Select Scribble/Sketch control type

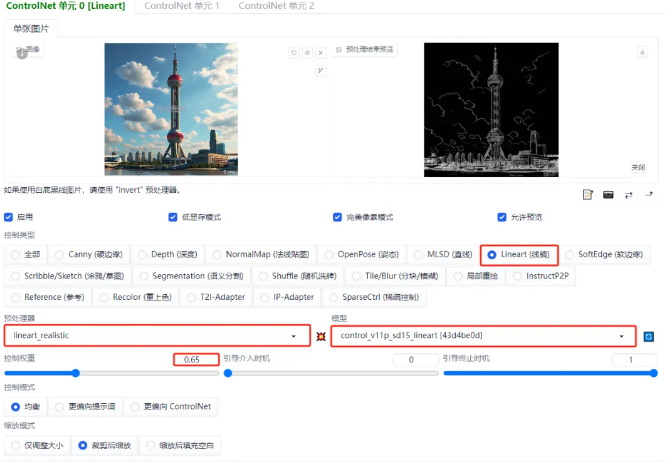tap(68, 276)
